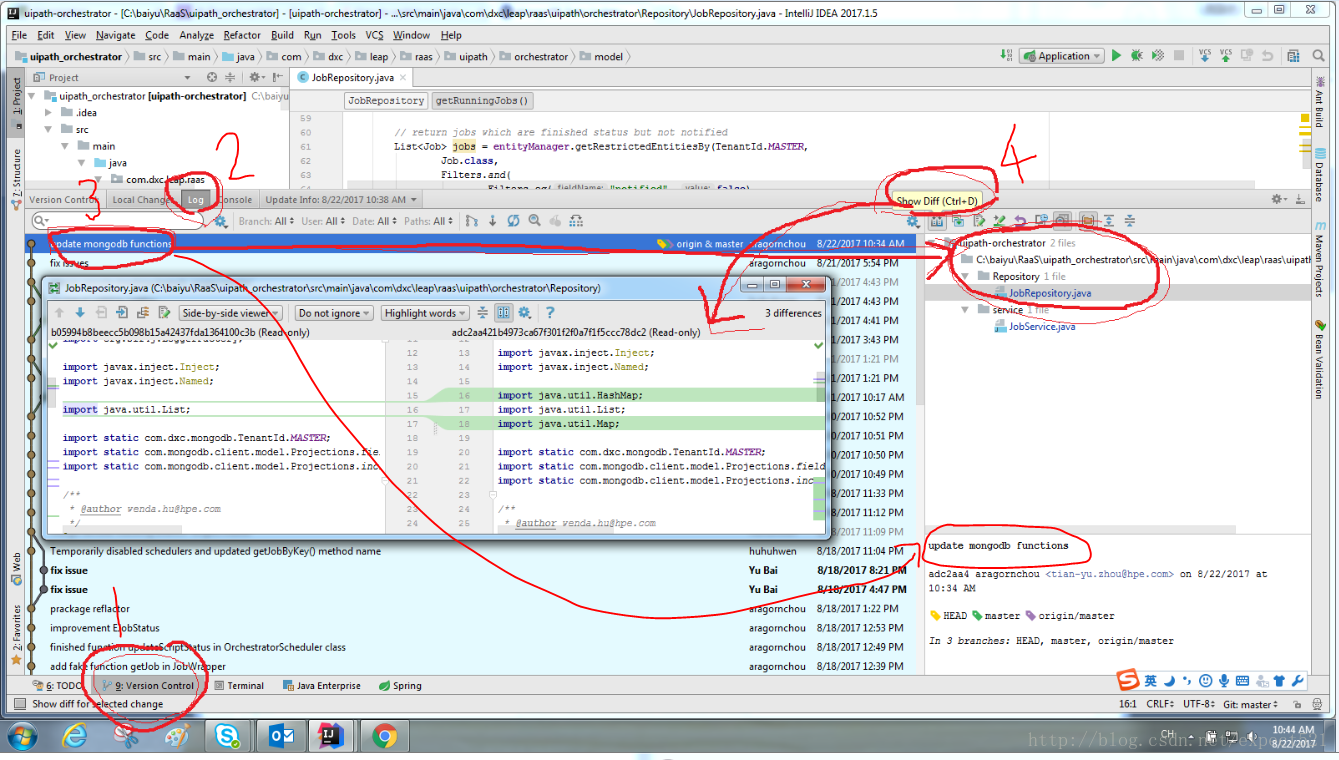Click Go To Hash/Branch/Tag magnifier icon
Viewport: 1339px width, 760px height.
click(534, 221)
